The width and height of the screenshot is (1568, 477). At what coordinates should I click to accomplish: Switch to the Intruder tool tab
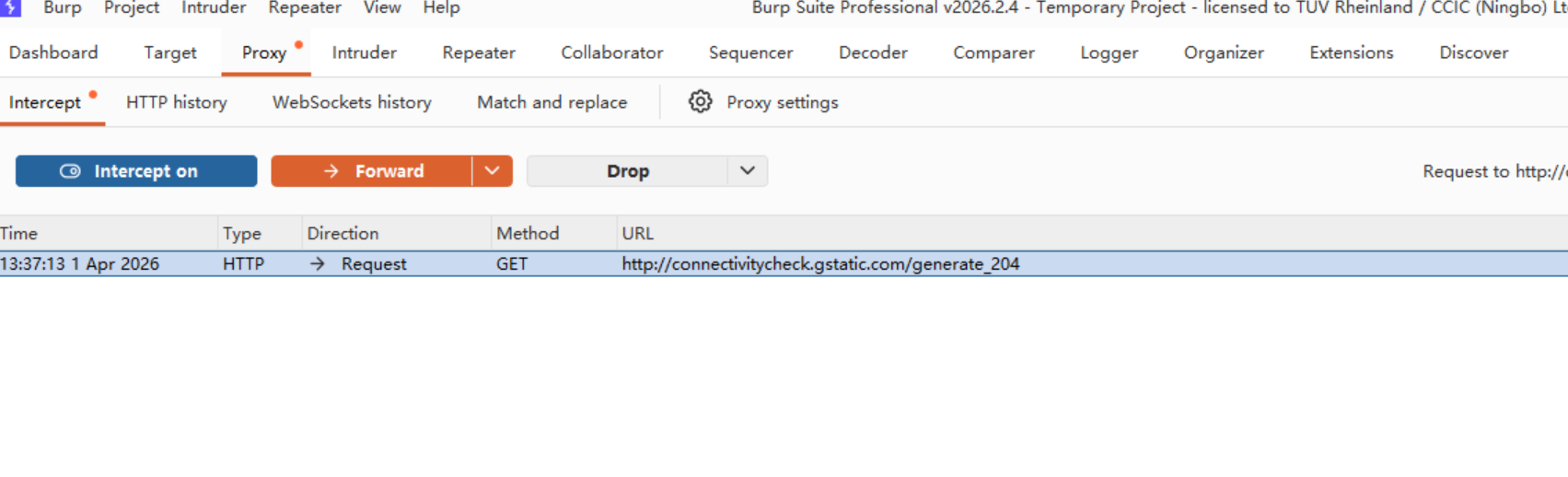click(x=365, y=52)
